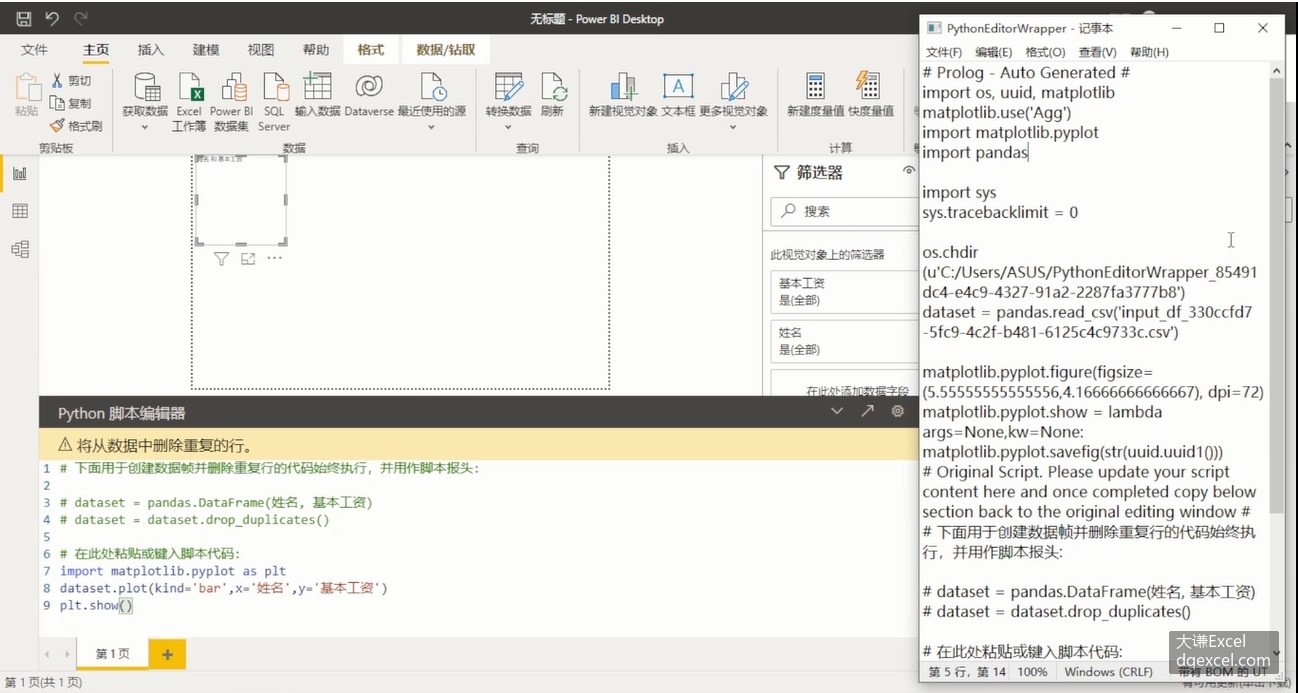The image size is (1298, 693).
Task: Expand 最近使用的源 dropdown arrow
Action: coord(432,127)
